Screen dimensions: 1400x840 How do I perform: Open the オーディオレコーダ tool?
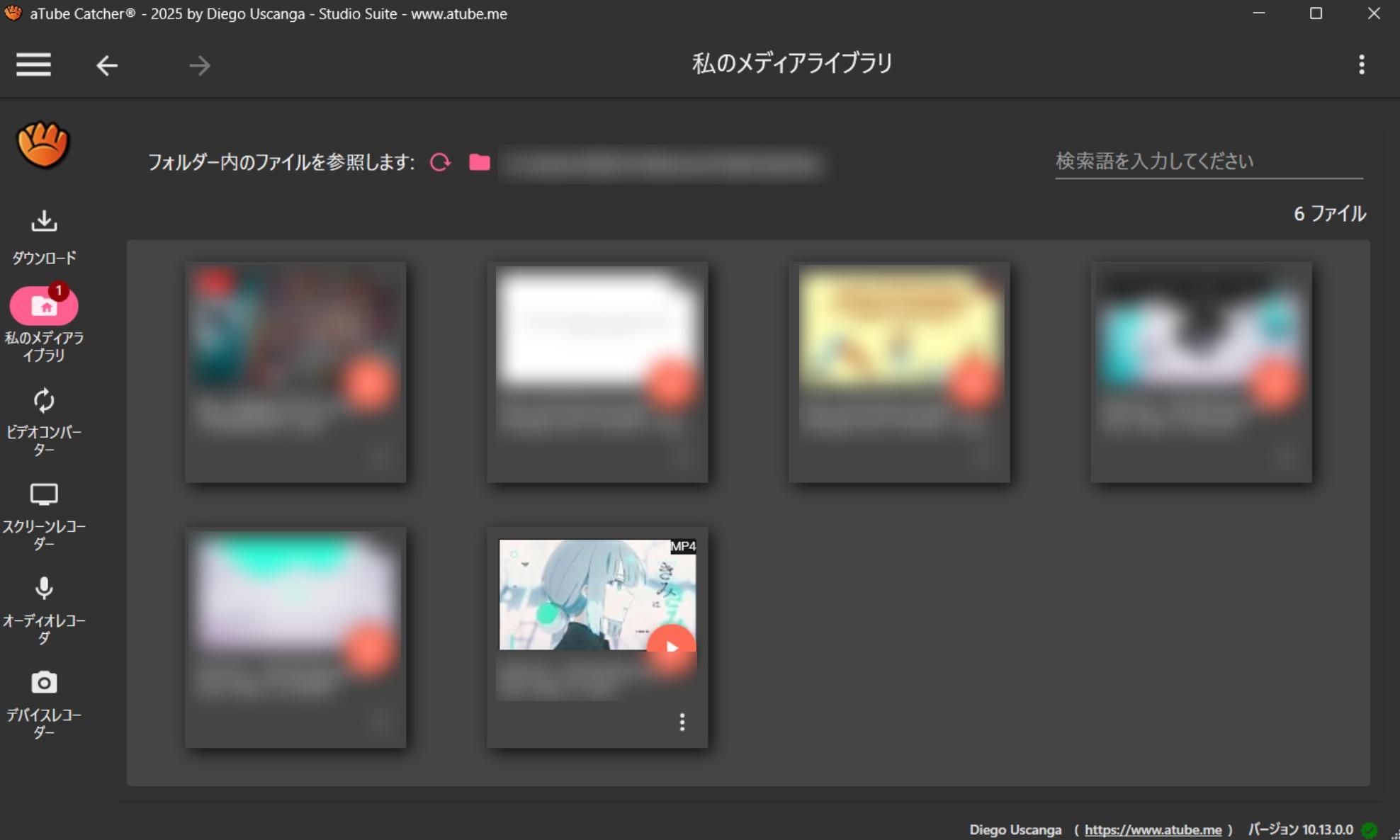[x=44, y=611]
